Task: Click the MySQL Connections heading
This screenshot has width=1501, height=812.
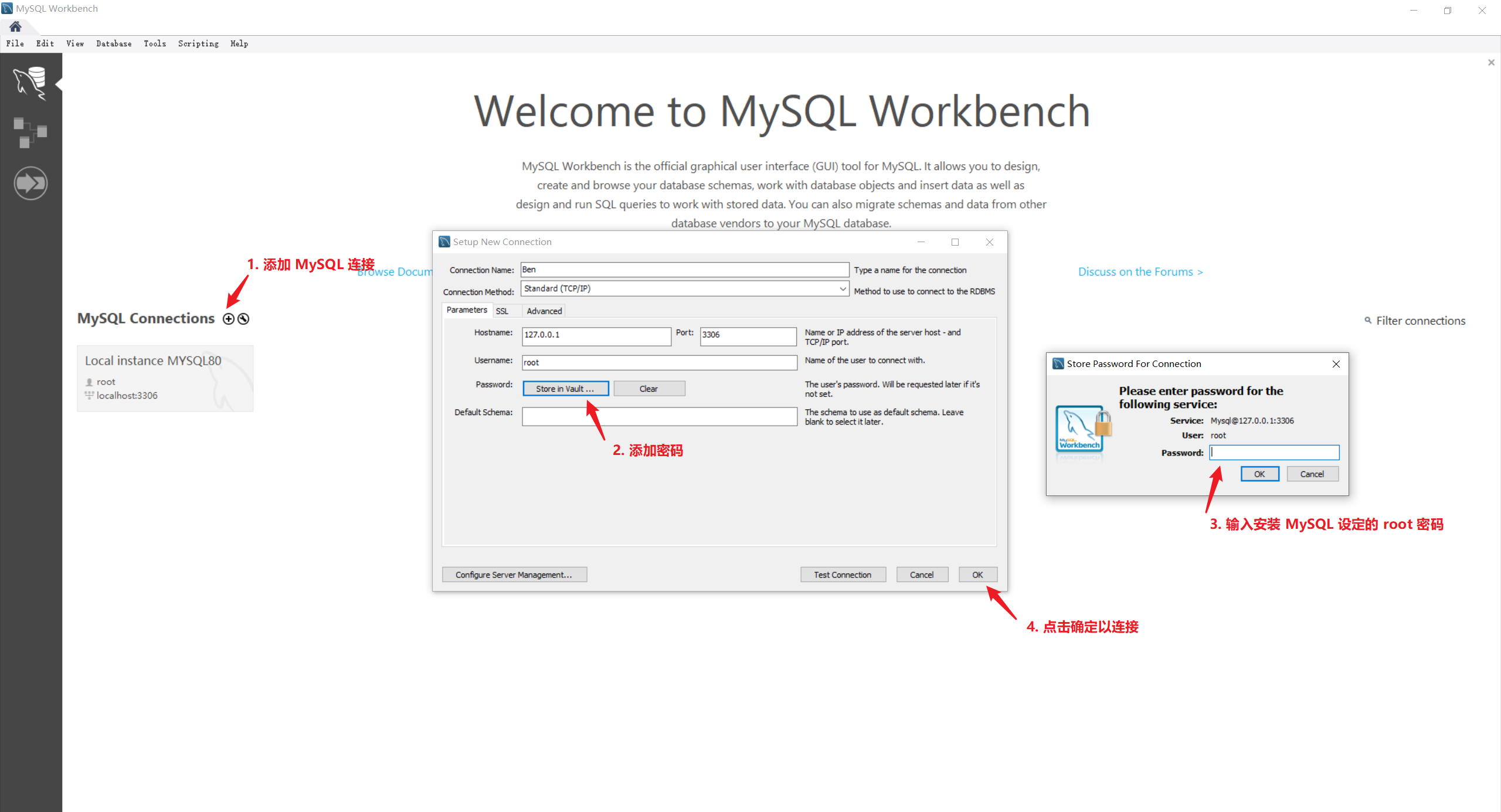Action: pyautogui.click(x=146, y=318)
